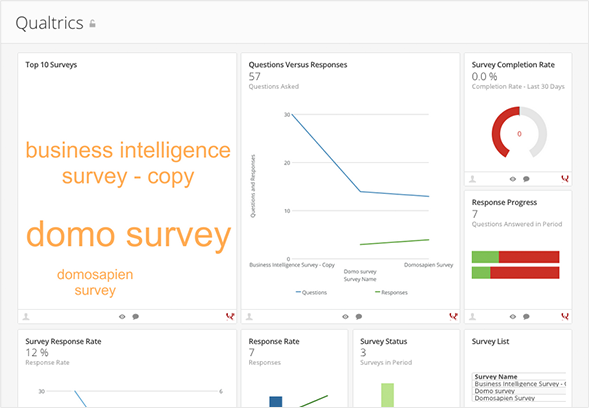Click the red Qualtrics icon on Top 10 Surveys card

(230, 317)
